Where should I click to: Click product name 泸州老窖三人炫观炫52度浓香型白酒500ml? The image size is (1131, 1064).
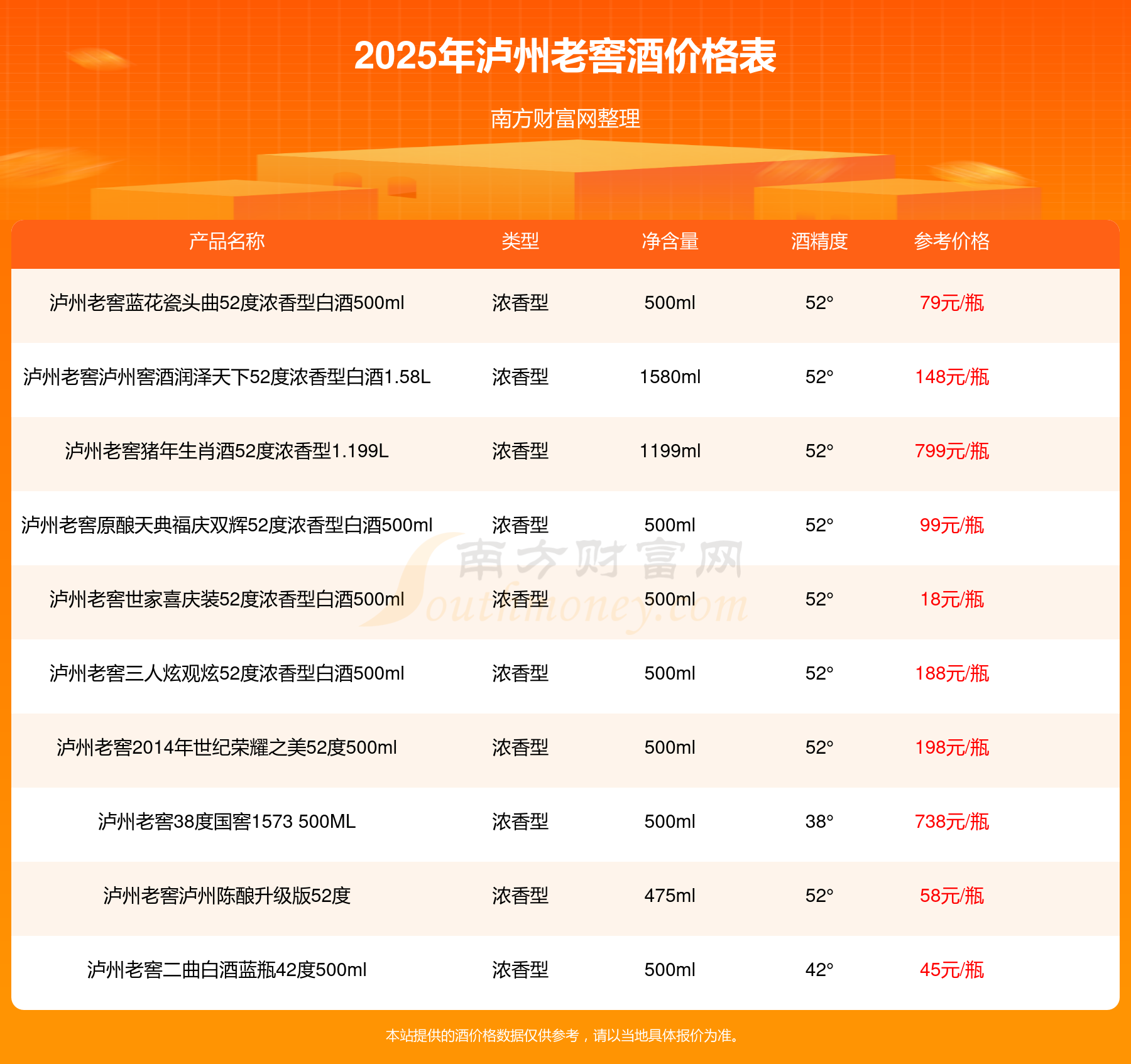227,673
